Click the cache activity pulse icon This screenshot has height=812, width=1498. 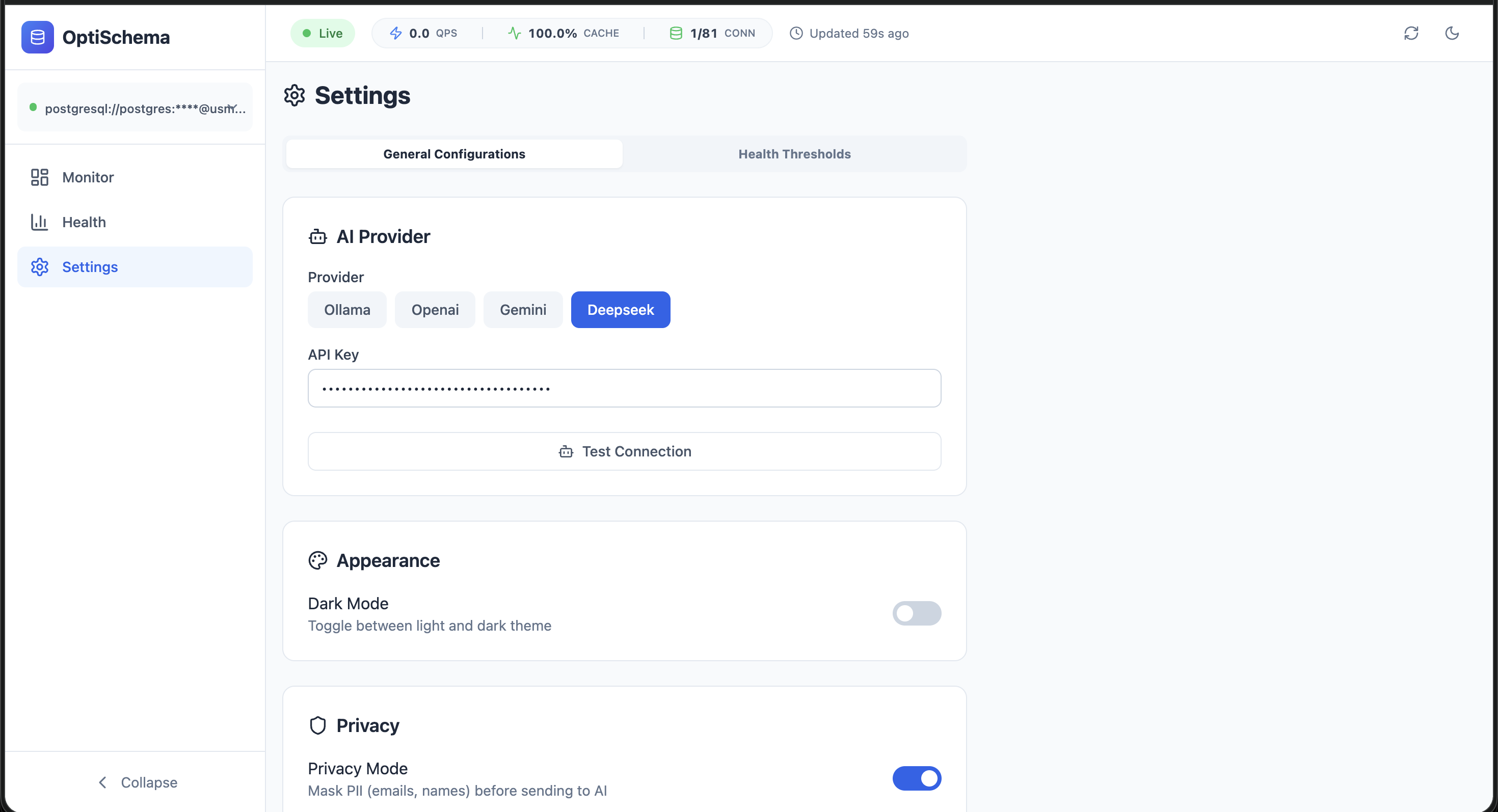[514, 33]
